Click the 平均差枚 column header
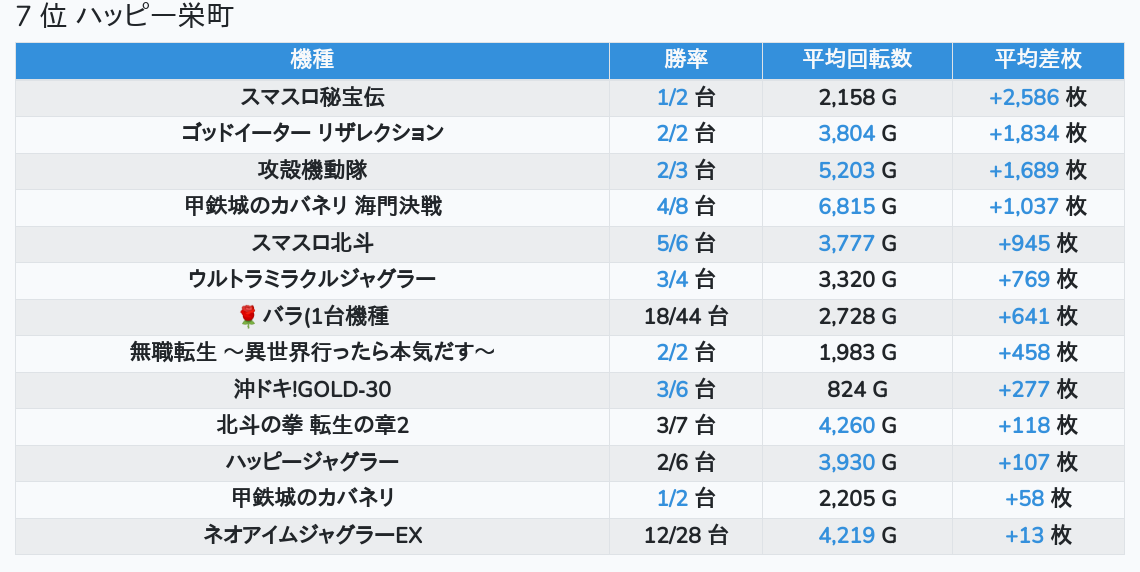Screen dimensions: 1140x572 click(x=1038, y=59)
